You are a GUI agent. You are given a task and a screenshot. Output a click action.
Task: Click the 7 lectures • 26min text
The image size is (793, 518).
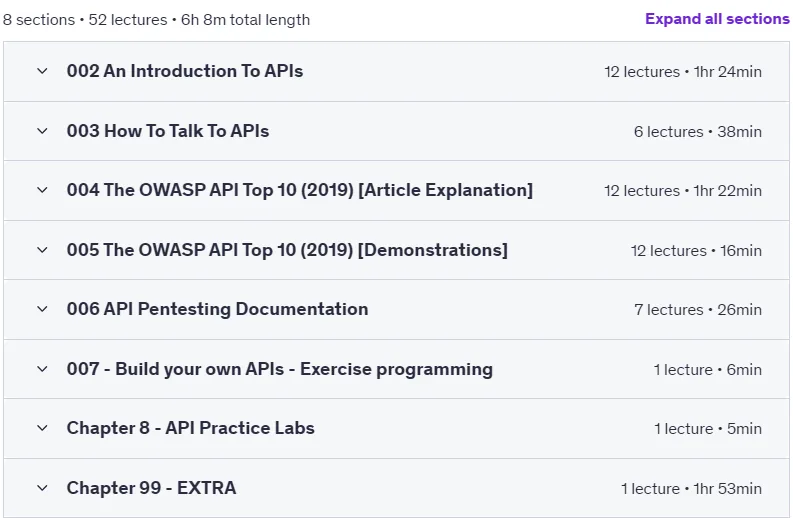(x=698, y=310)
